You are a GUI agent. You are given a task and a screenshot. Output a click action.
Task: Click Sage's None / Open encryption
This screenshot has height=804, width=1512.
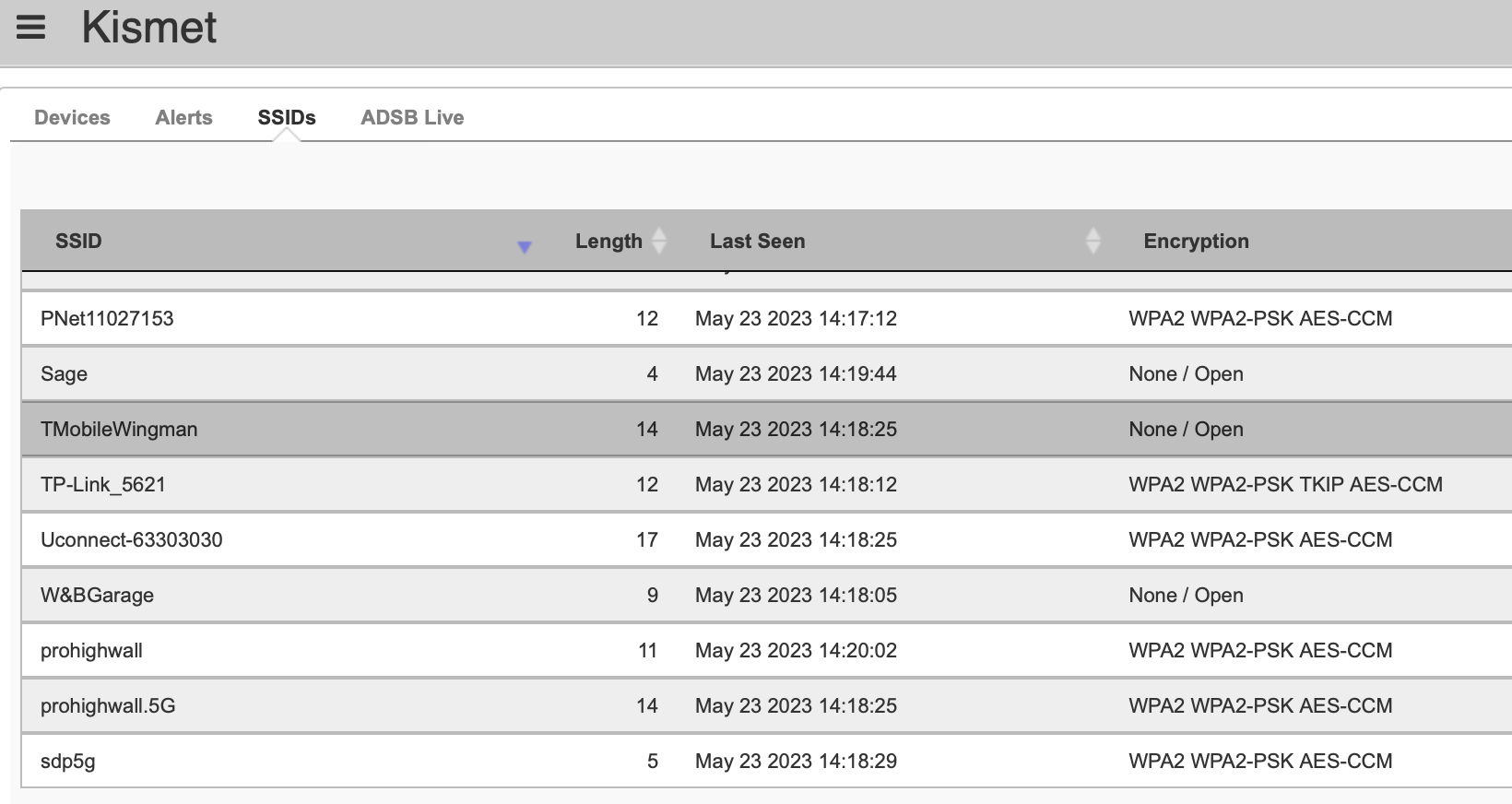1186,373
